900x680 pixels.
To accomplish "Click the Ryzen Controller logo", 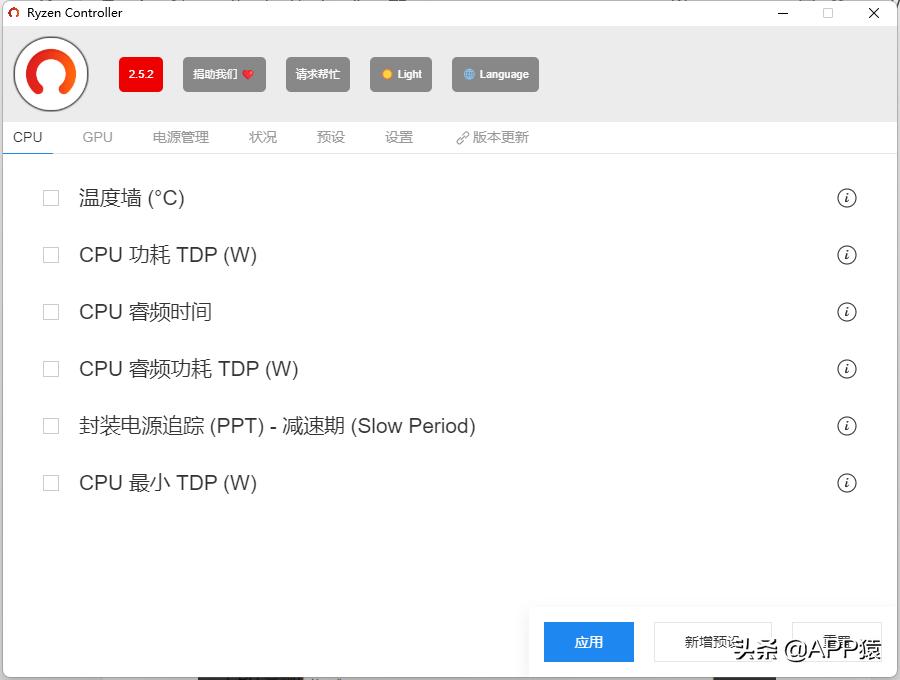I will (50, 74).
